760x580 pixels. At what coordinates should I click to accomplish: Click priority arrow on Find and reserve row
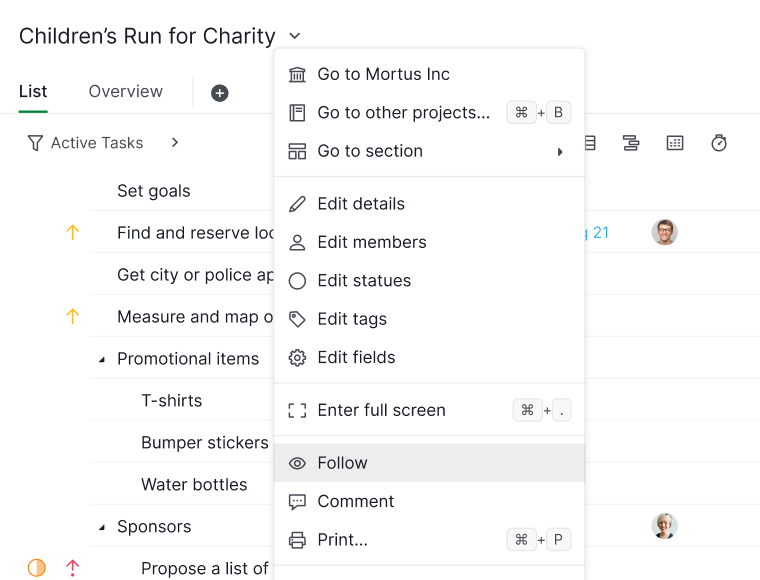[x=72, y=233]
